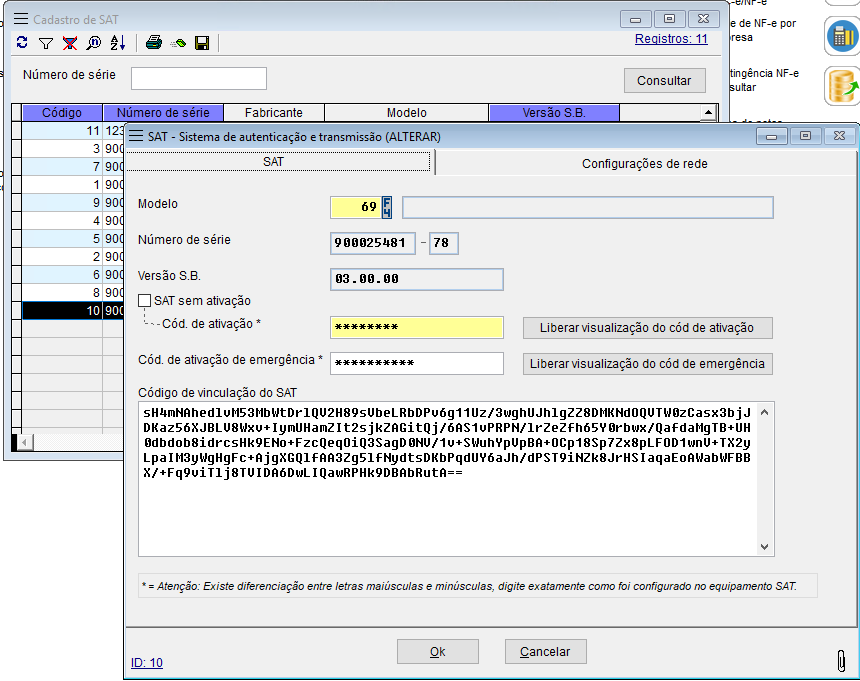Enable the 'SAT sem ativação' checkbox
Screen dimensions: 860x681
(x=145, y=300)
